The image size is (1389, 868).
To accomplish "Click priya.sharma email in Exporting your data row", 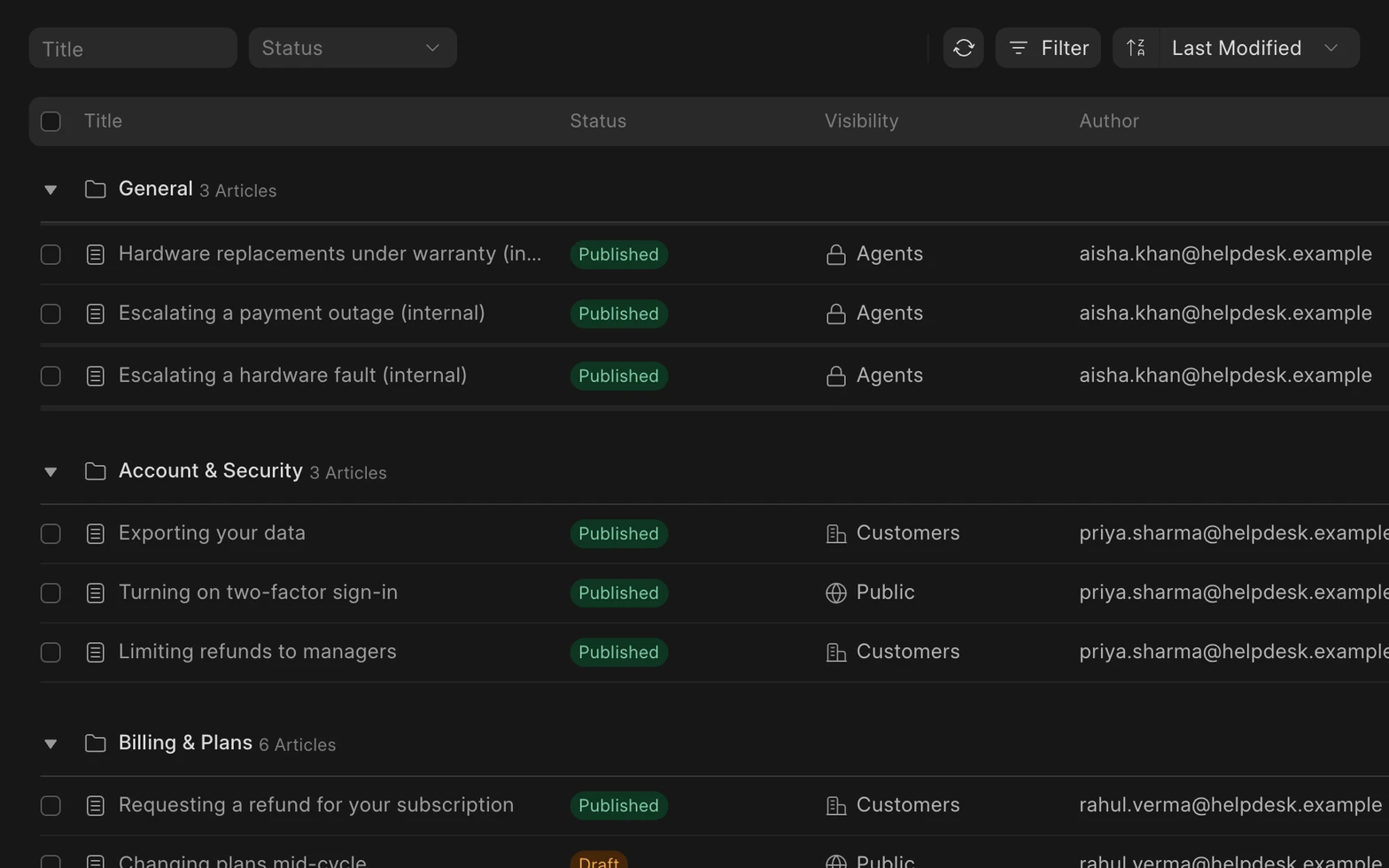I will click(x=1234, y=533).
